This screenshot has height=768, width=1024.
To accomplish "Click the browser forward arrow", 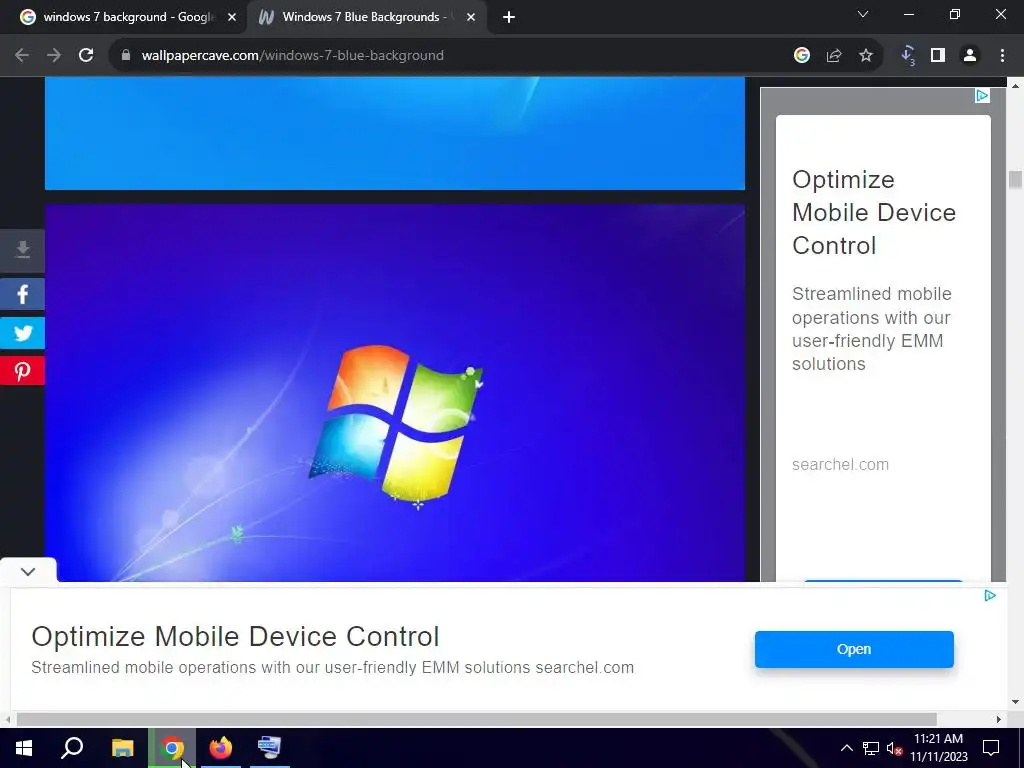I will tap(54, 56).
